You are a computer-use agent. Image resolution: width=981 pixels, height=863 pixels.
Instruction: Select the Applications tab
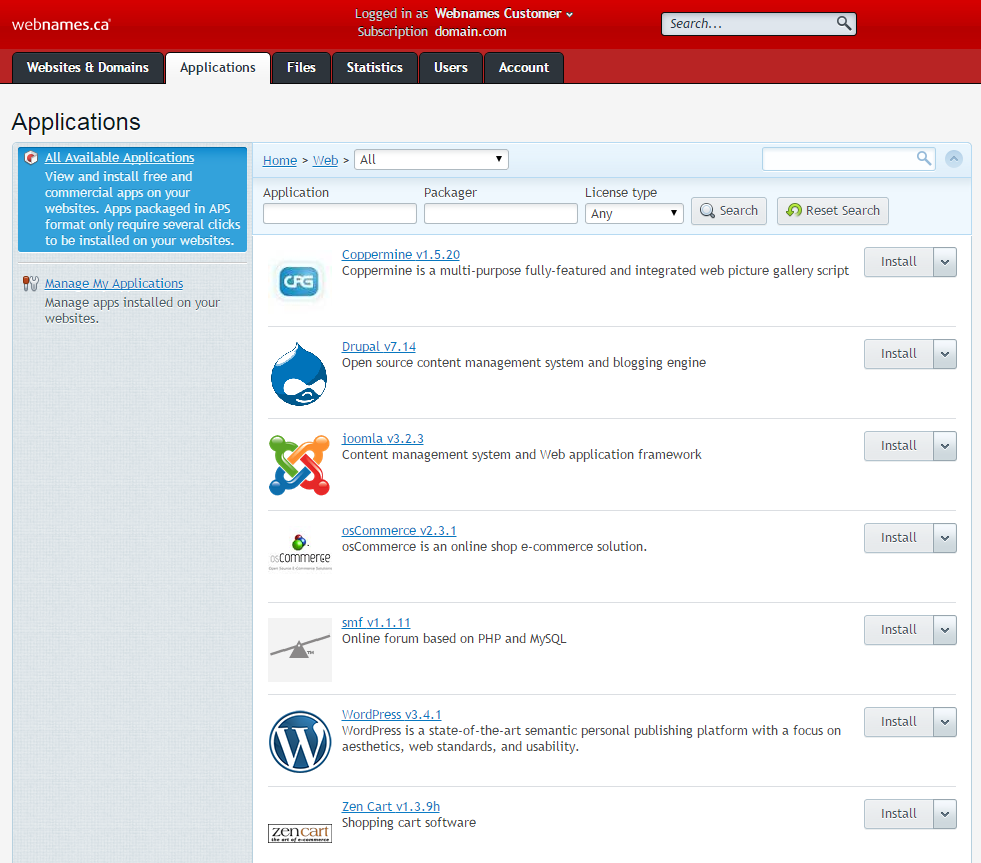218,68
